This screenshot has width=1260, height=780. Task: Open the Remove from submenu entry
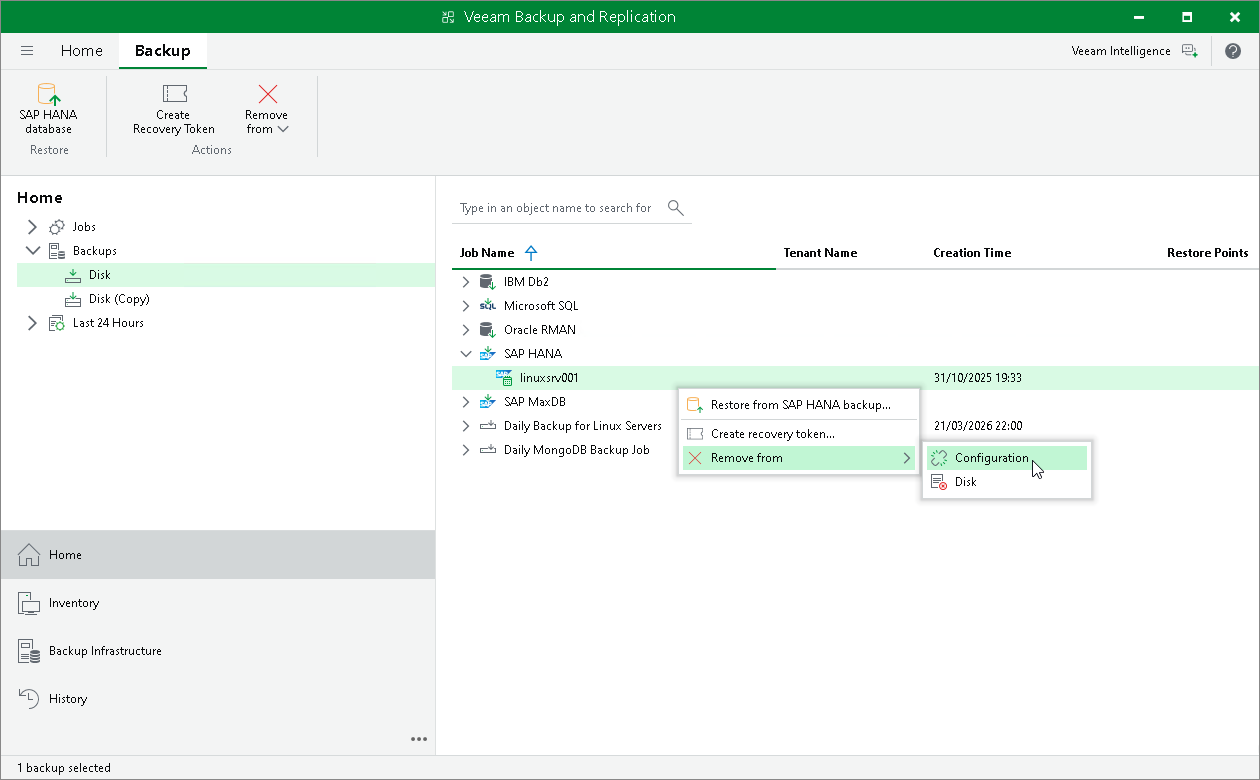[799, 458]
